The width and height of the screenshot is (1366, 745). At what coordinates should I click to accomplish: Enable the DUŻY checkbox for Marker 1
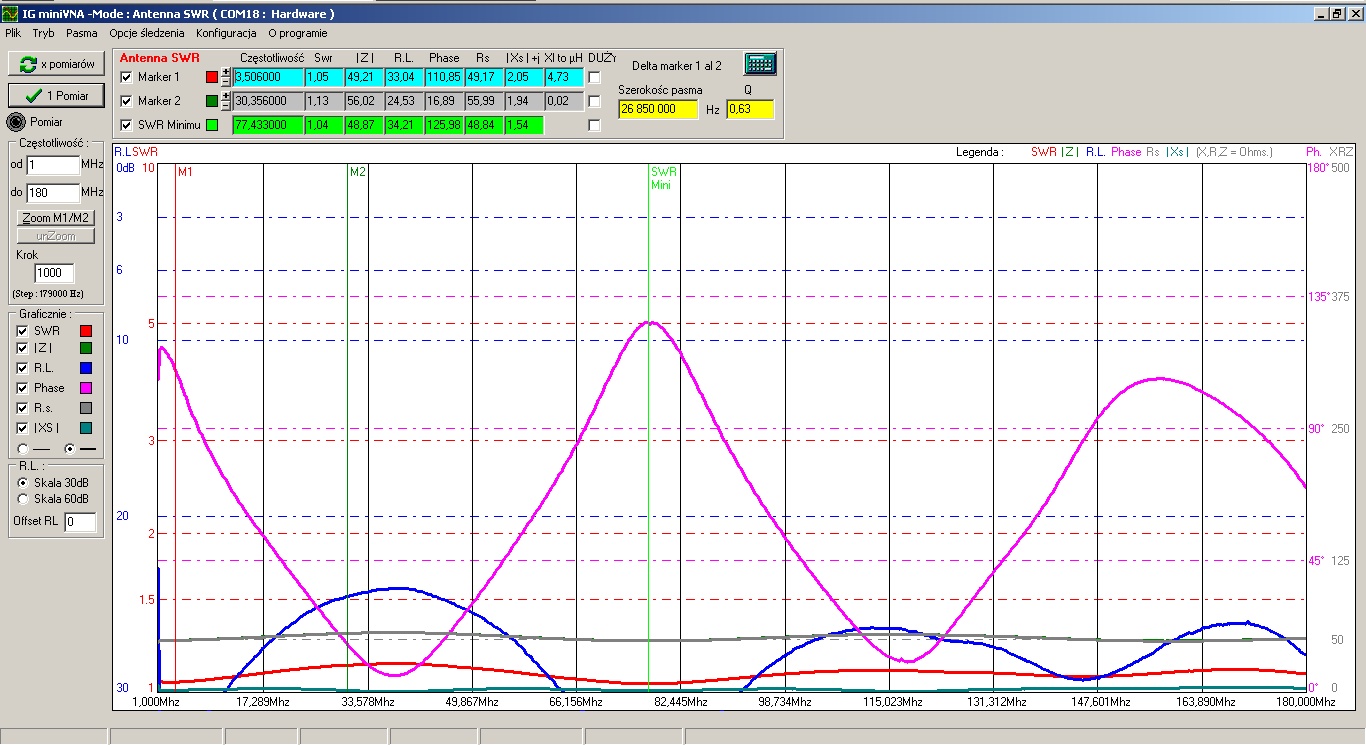tap(595, 77)
